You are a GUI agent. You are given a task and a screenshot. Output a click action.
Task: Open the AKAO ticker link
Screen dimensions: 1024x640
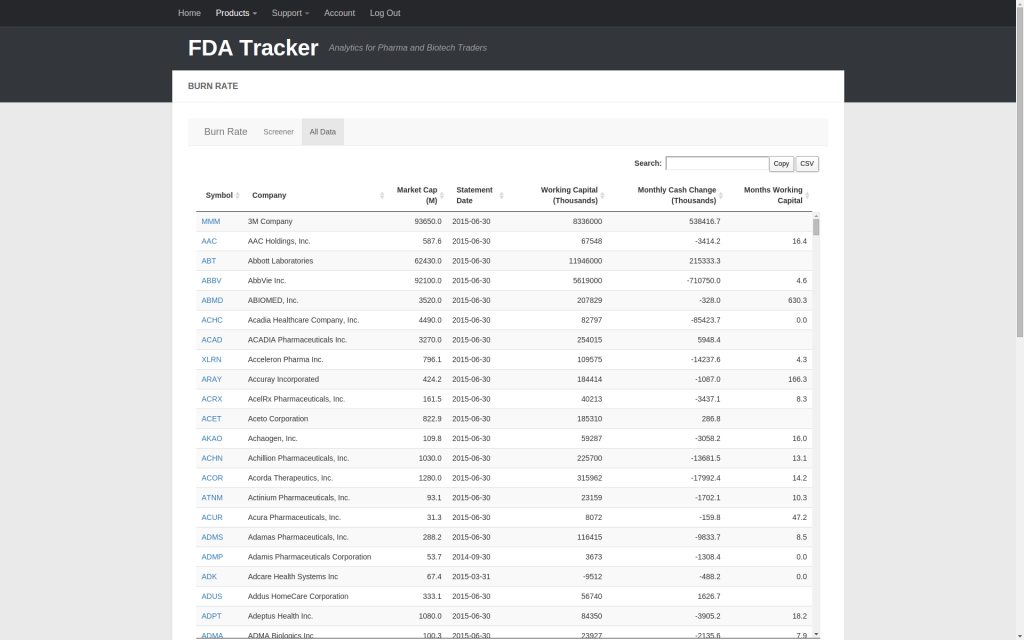pos(212,438)
